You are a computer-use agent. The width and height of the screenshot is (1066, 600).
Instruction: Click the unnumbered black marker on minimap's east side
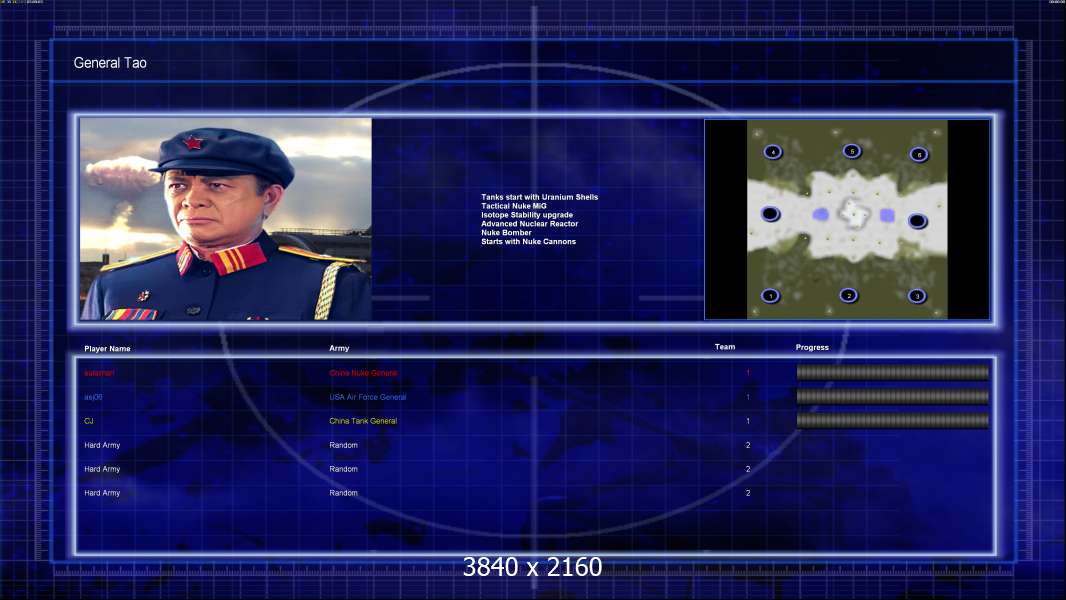[x=917, y=221]
